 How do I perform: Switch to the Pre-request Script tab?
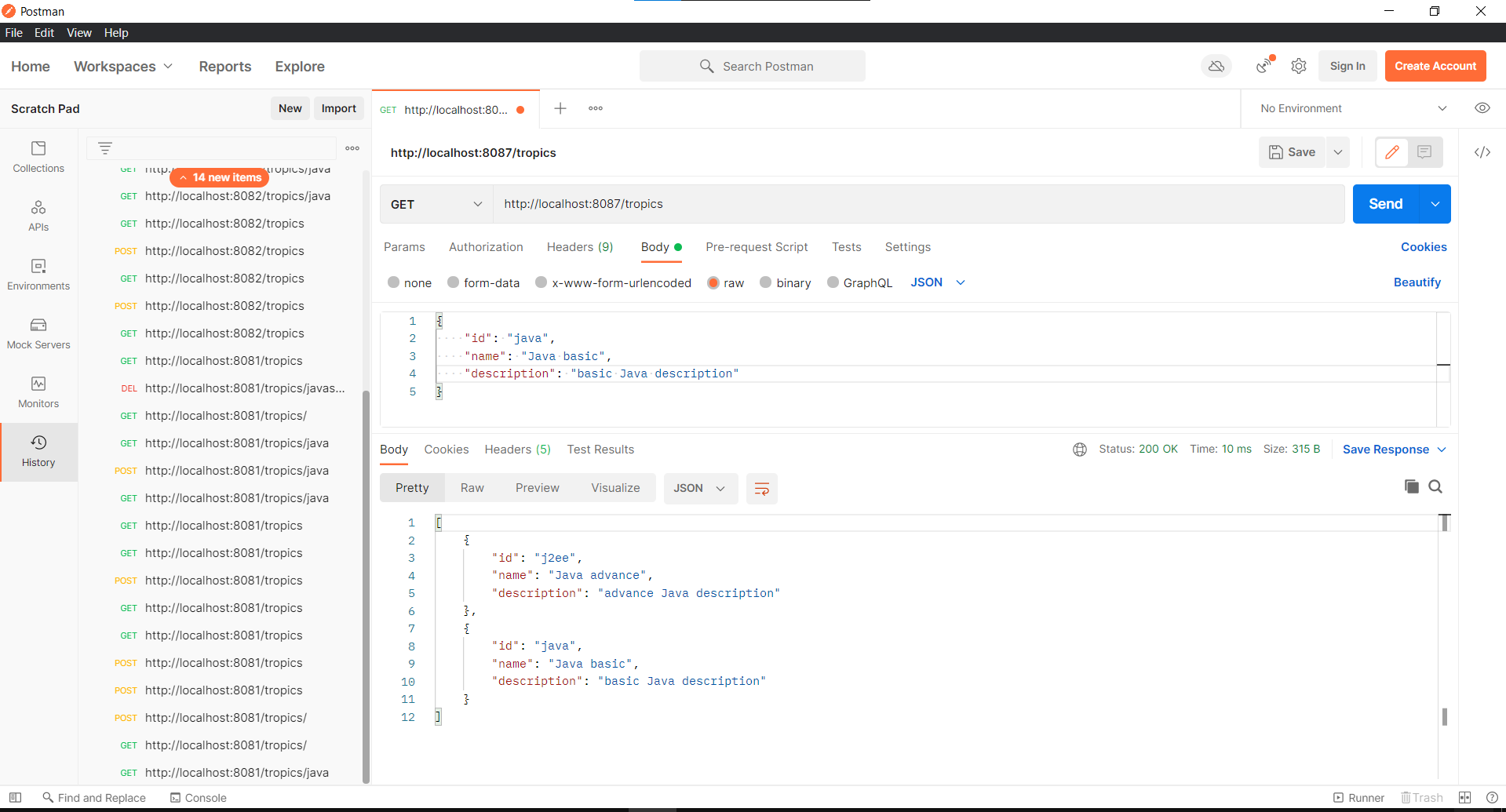pos(757,247)
